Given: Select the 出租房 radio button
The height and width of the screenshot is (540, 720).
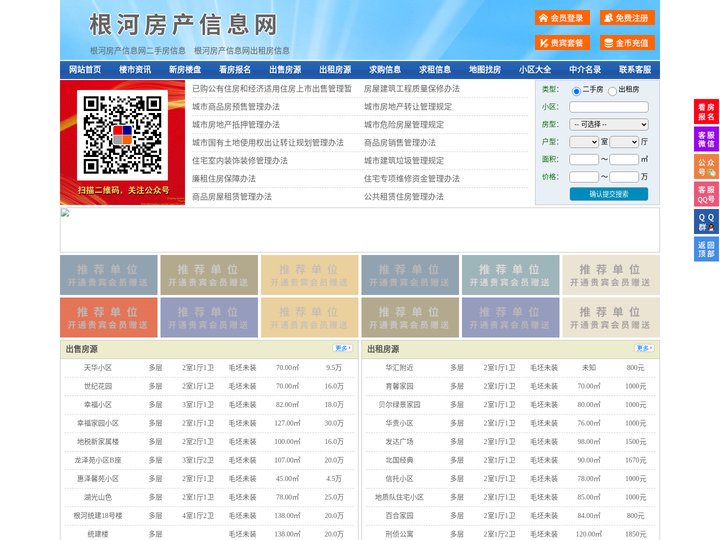Looking at the screenshot, I should (612, 91).
